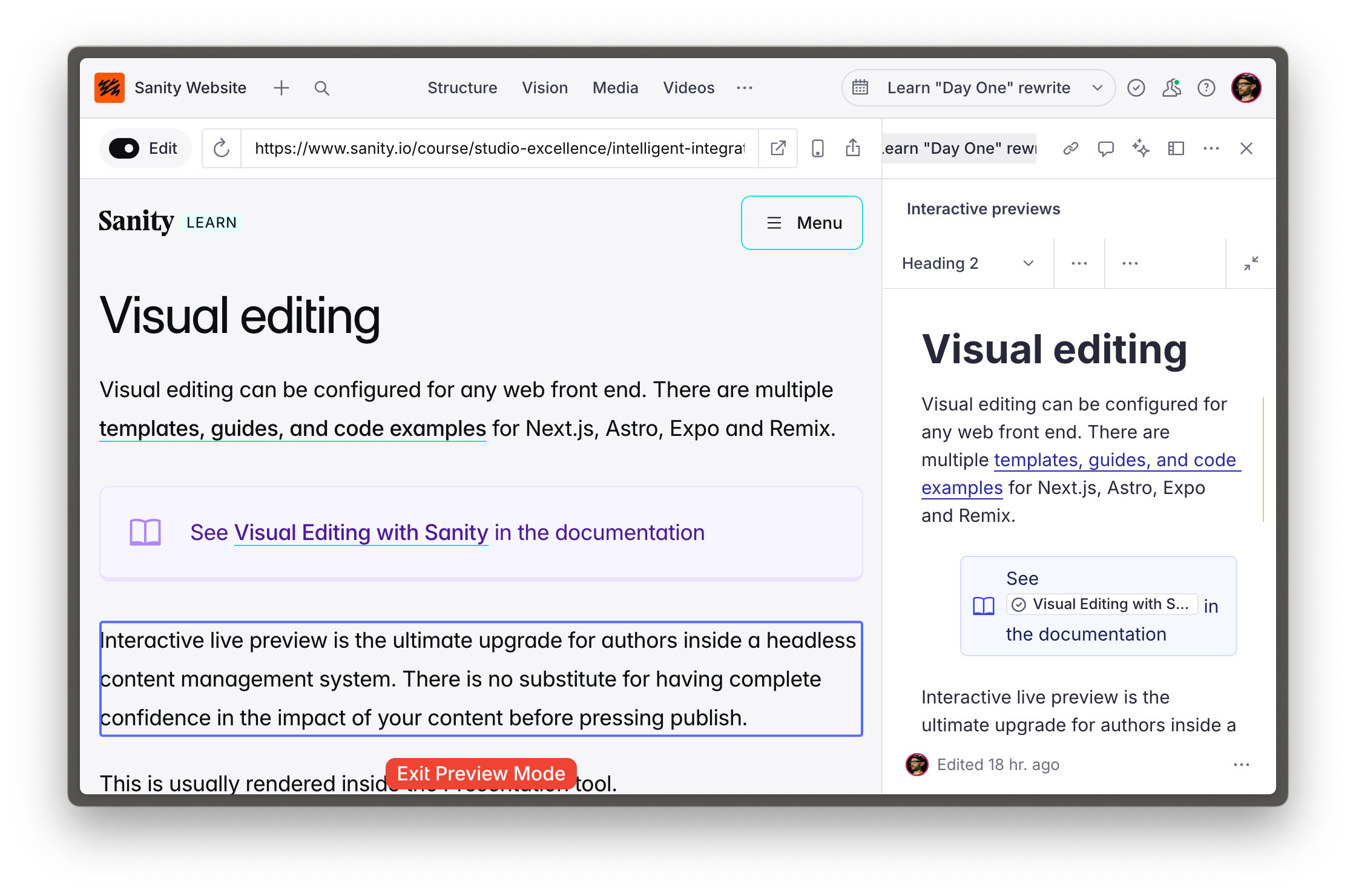Switch to the Vision tool
Image resolution: width=1356 pixels, height=896 pixels.
545,88
